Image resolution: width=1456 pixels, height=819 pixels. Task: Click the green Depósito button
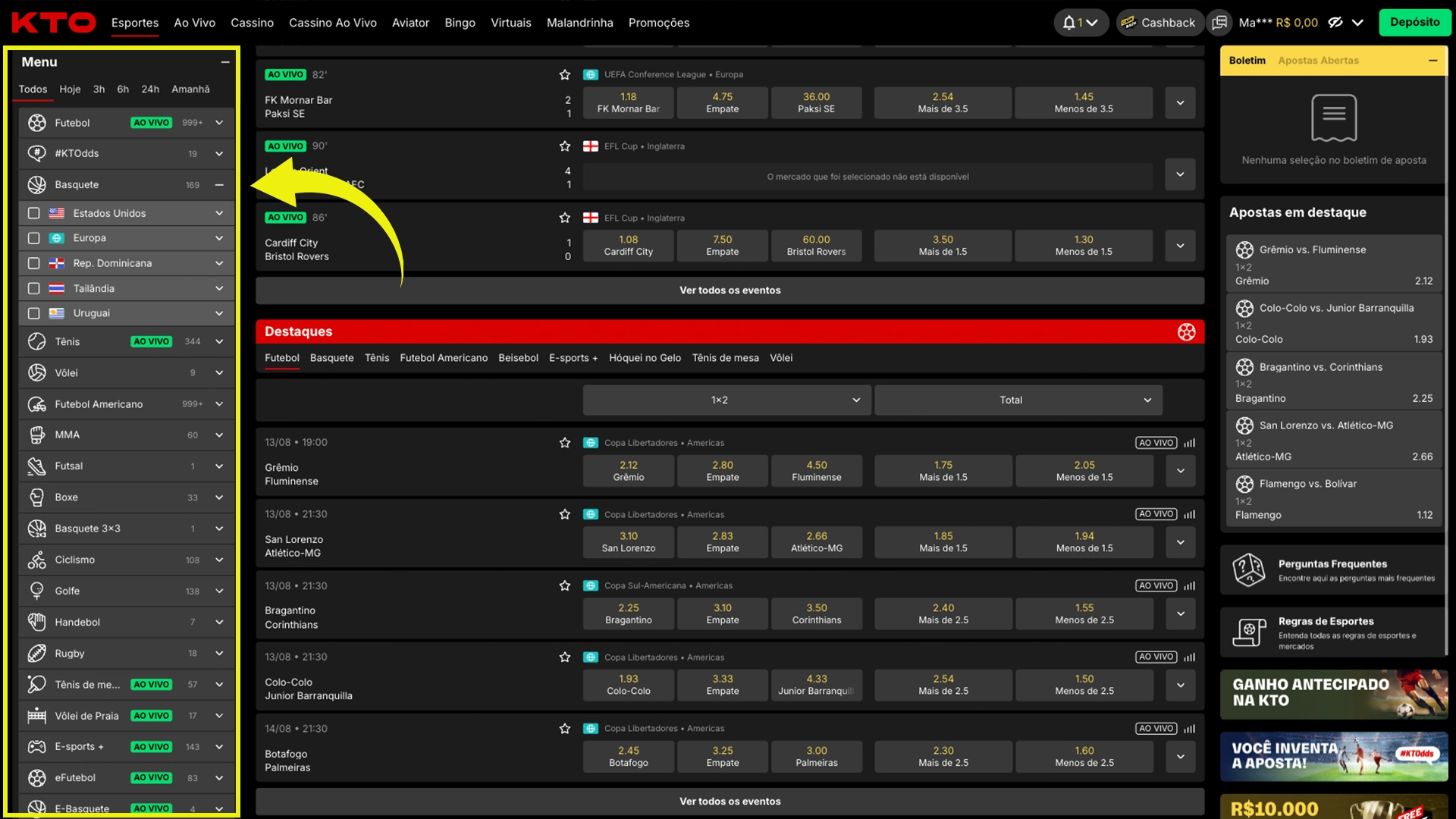click(1414, 22)
